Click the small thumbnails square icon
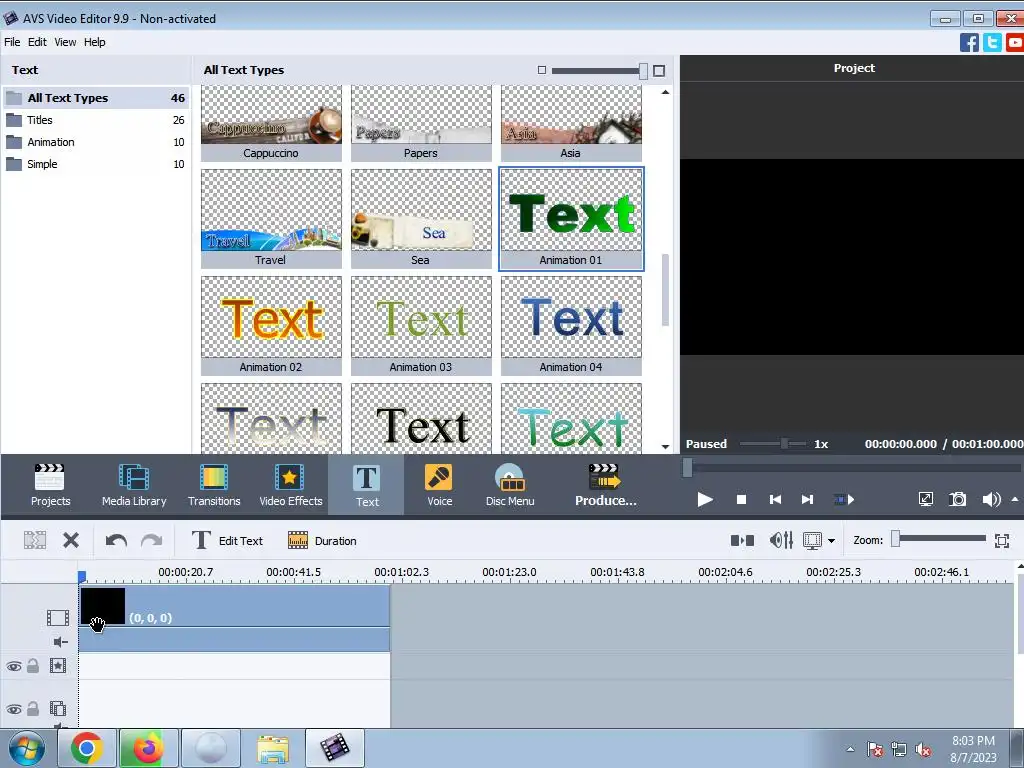The image size is (1024, 768). pos(541,70)
